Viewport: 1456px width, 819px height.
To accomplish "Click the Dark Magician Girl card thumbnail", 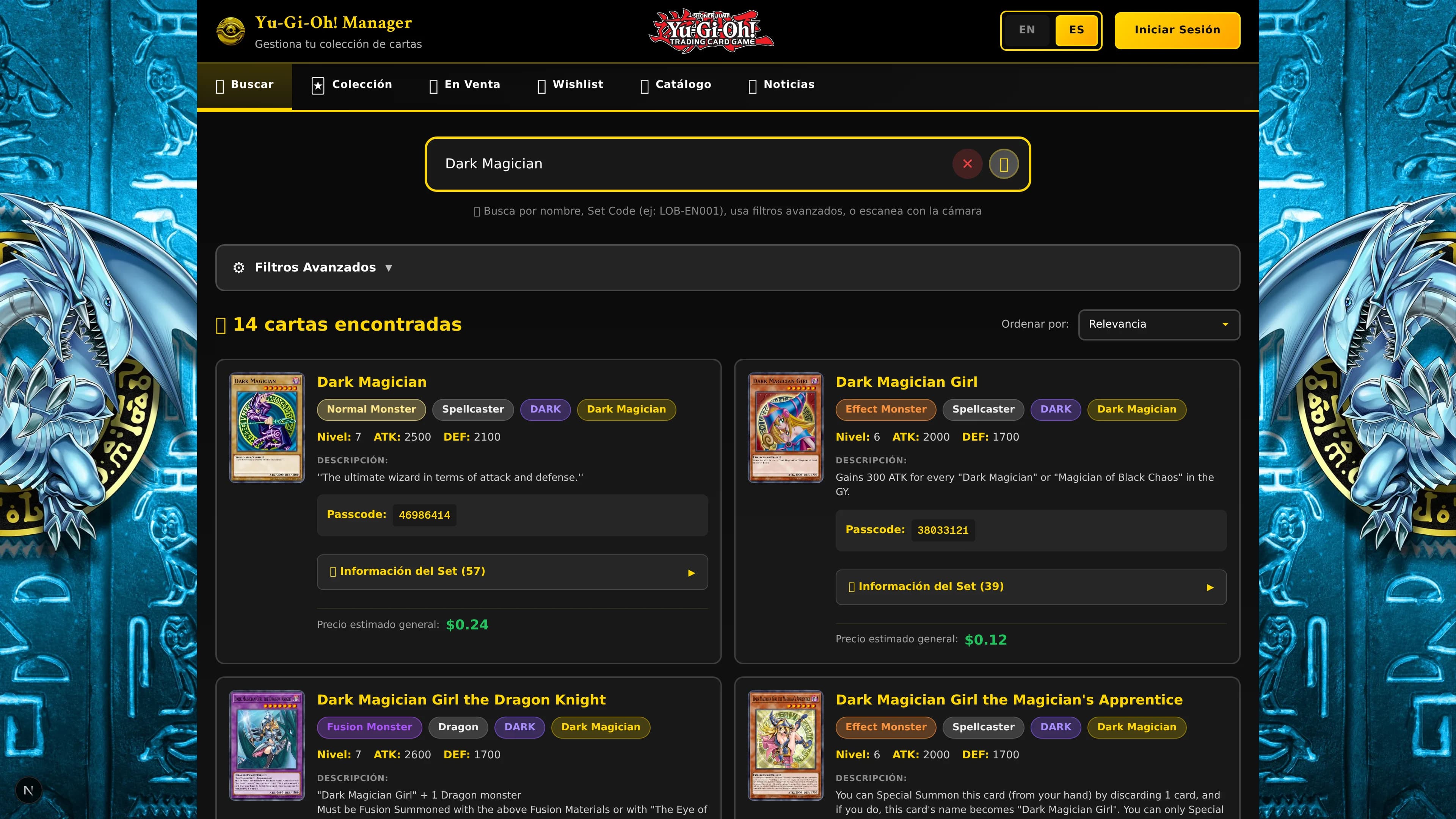I will pyautogui.click(x=786, y=428).
